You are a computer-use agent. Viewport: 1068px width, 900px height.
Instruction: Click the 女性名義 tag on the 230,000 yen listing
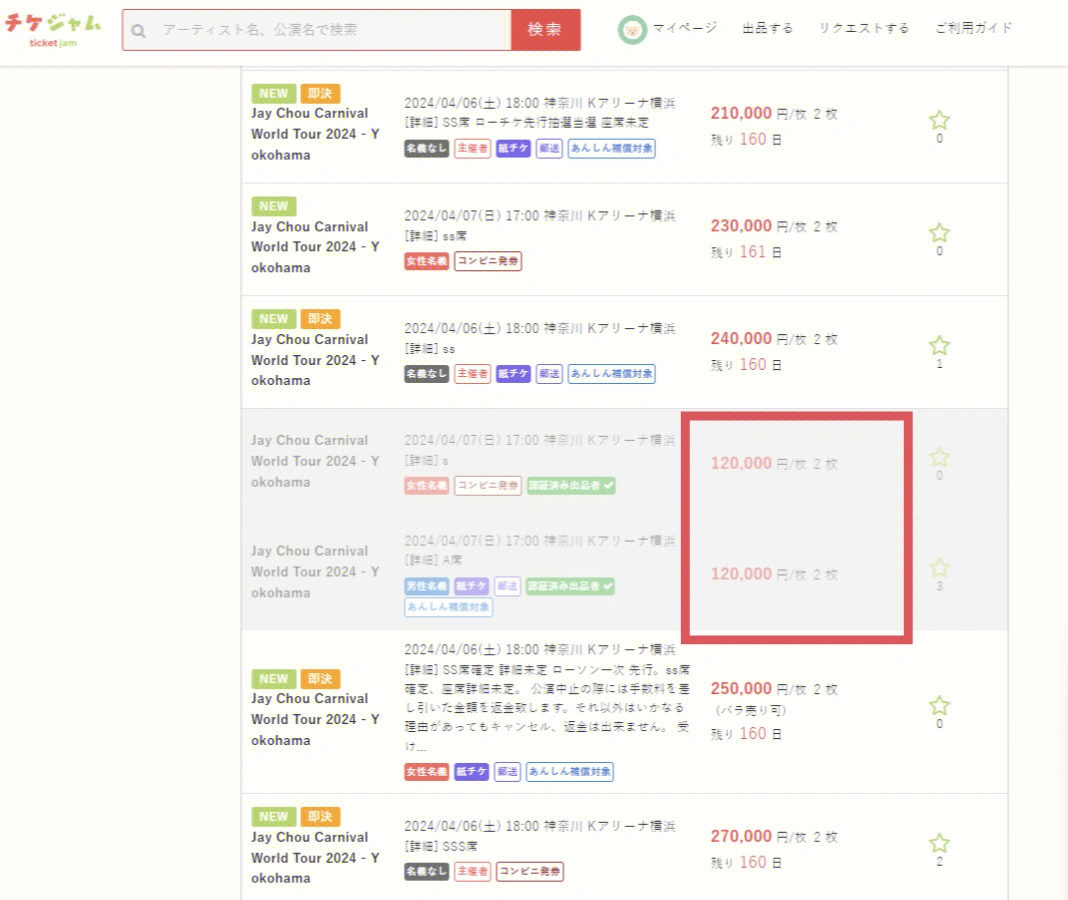pyautogui.click(x=426, y=261)
